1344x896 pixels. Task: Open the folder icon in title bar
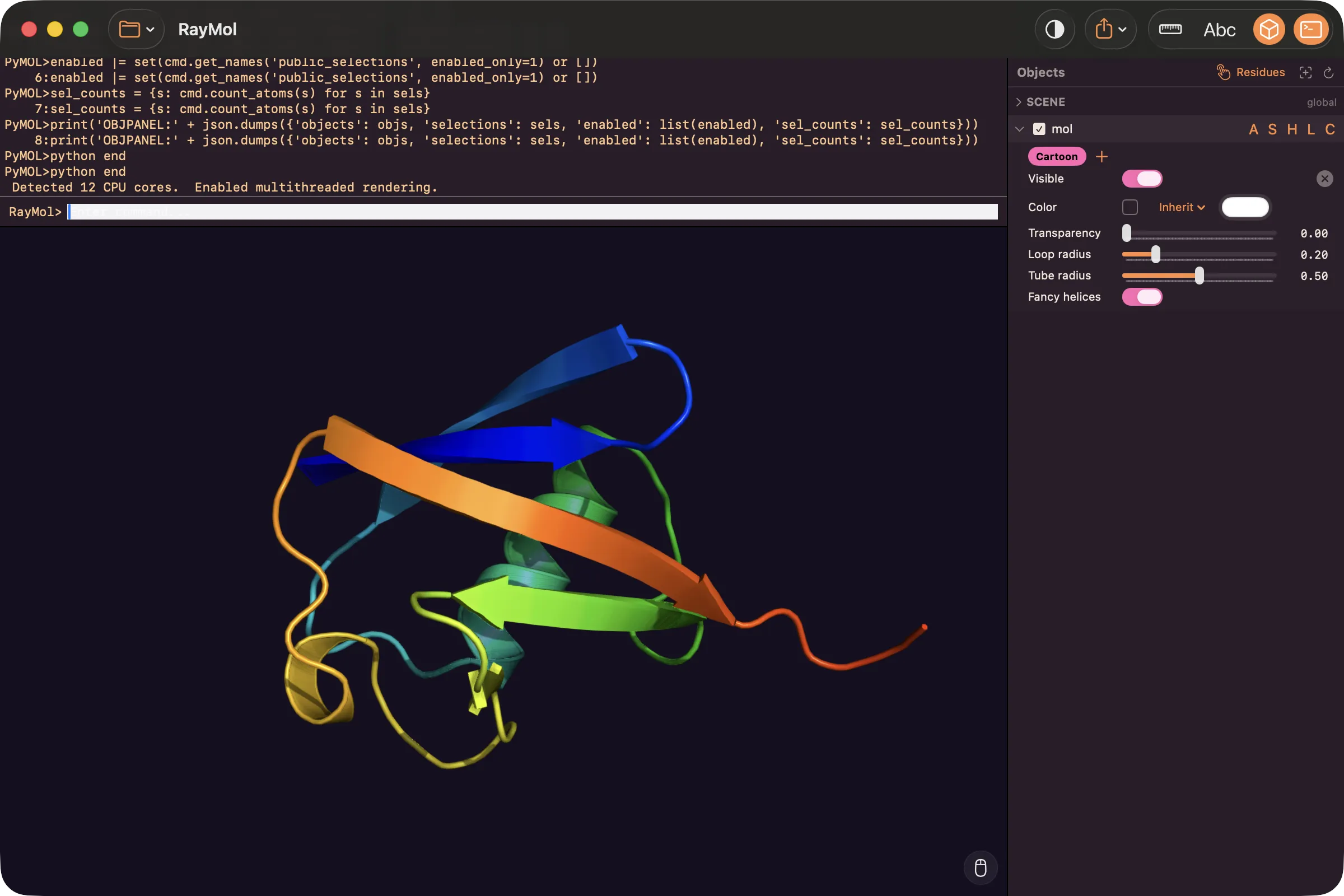coord(129,29)
